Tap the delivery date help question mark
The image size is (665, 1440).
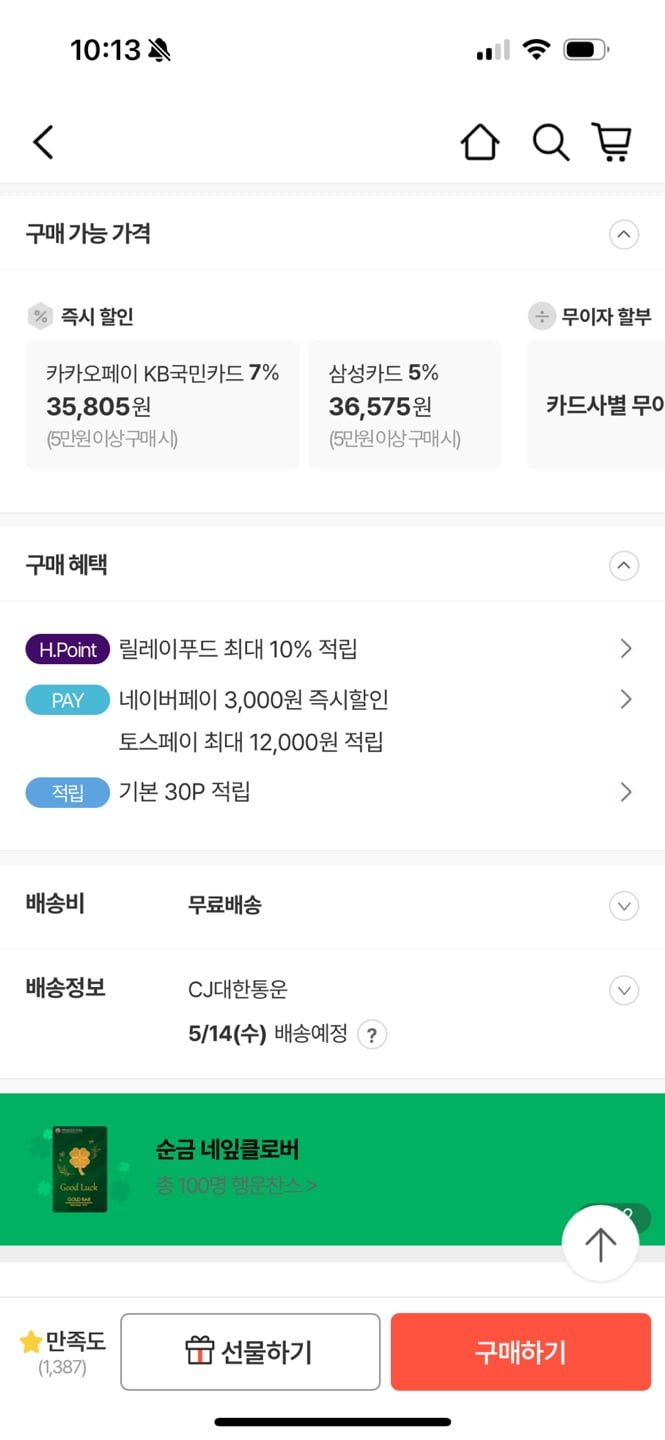(372, 1034)
